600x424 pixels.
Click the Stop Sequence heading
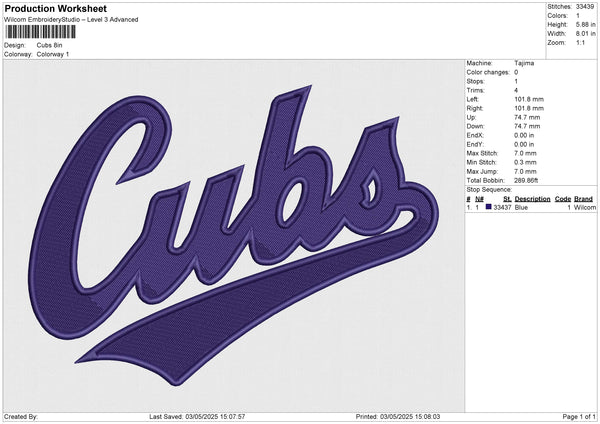489,189
